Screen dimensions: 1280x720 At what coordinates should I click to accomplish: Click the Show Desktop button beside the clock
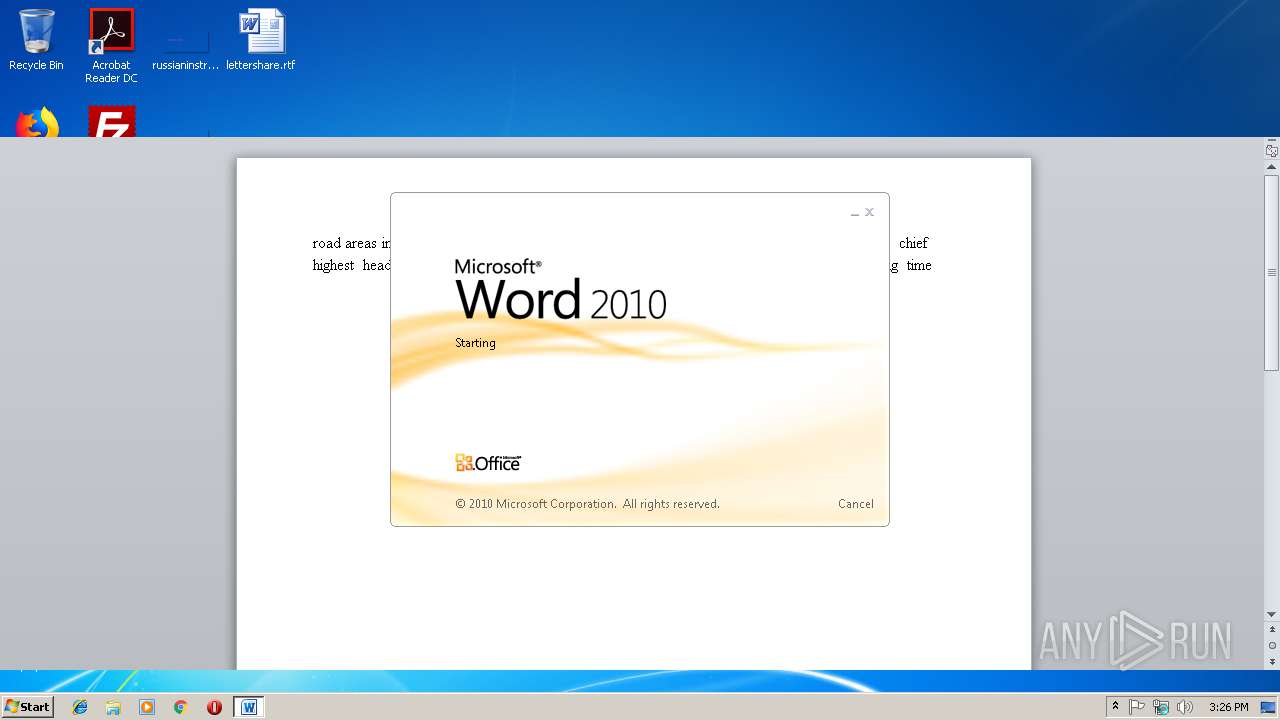coord(1268,707)
